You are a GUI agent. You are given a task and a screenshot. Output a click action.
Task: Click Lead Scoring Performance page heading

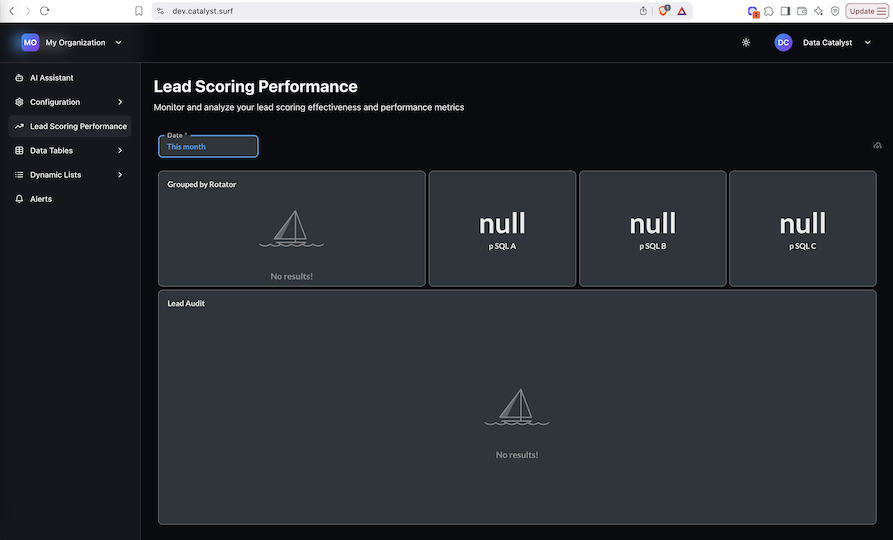[256, 87]
